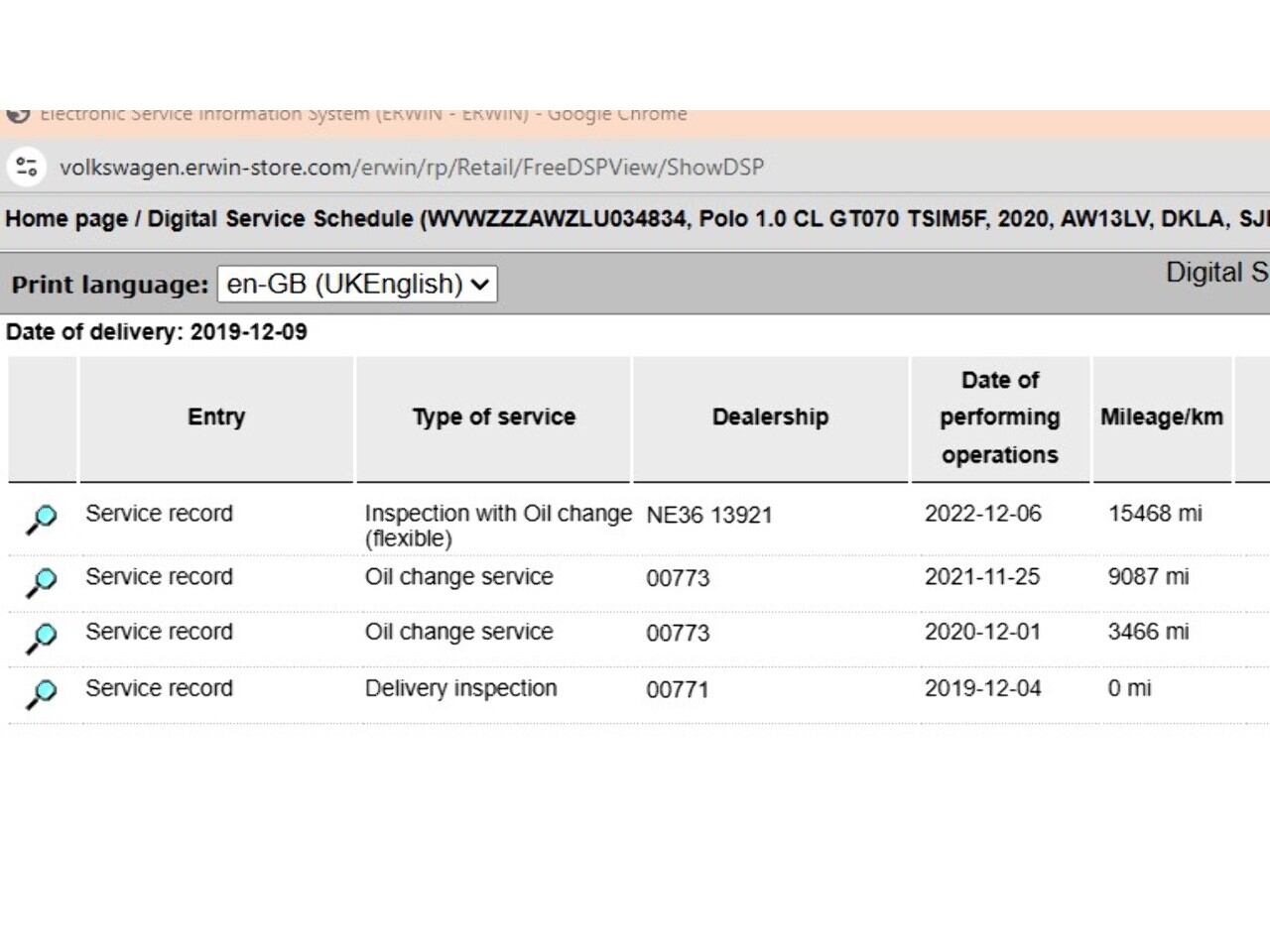This screenshot has height=952, width=1270.
Task: Click the URL address bar
Action: (x=412, y=167)
